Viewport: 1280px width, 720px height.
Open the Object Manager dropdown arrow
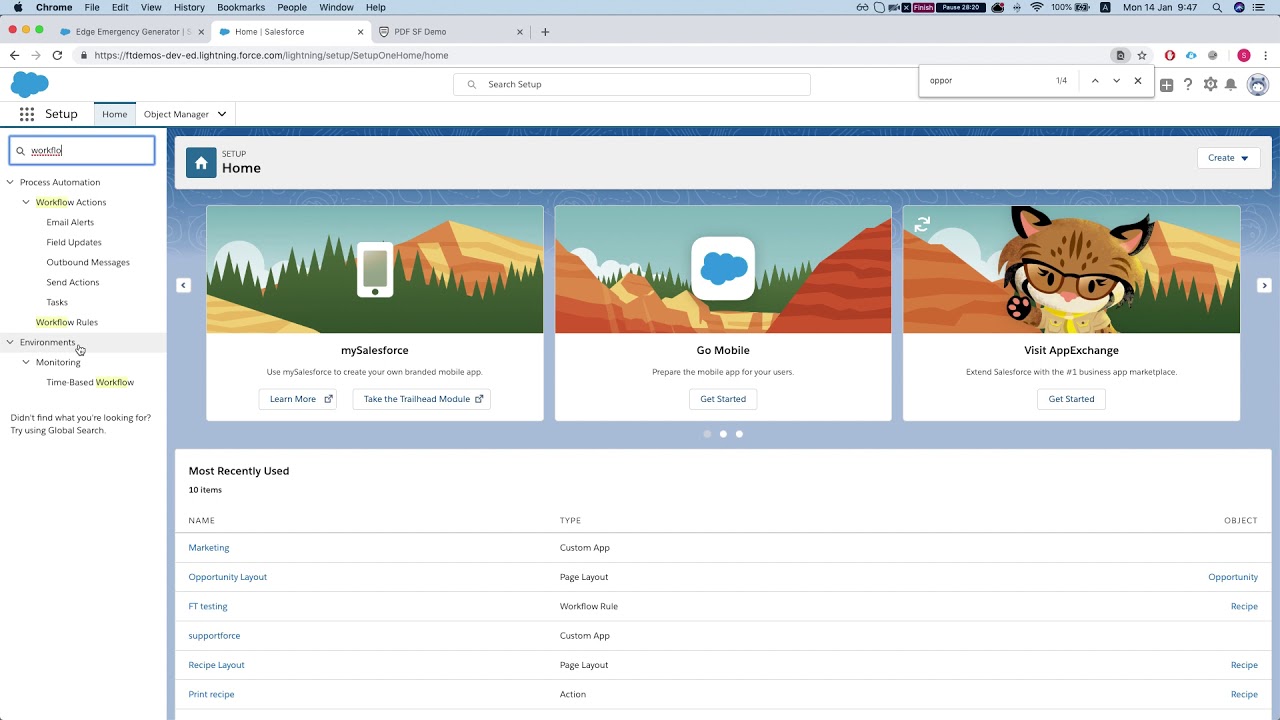tap(222, 114)
